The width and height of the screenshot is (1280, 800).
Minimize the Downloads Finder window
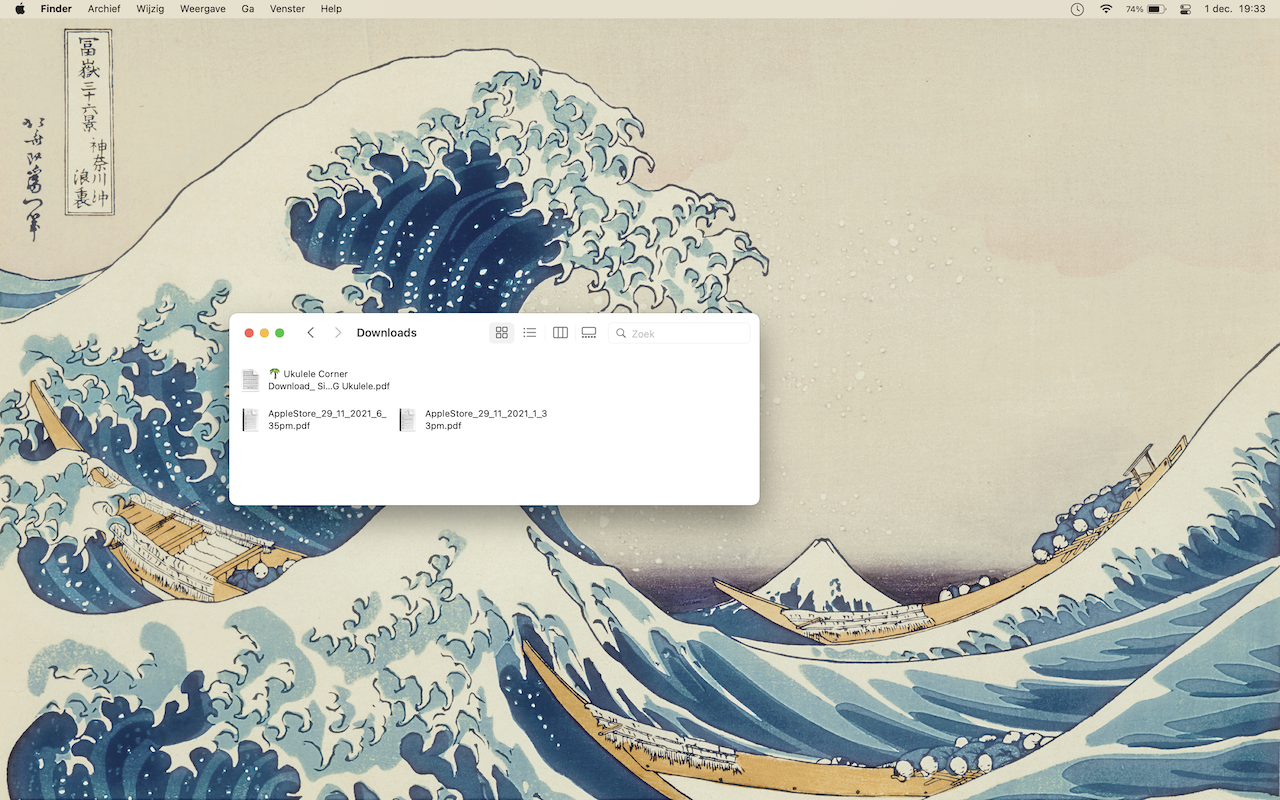264,333
